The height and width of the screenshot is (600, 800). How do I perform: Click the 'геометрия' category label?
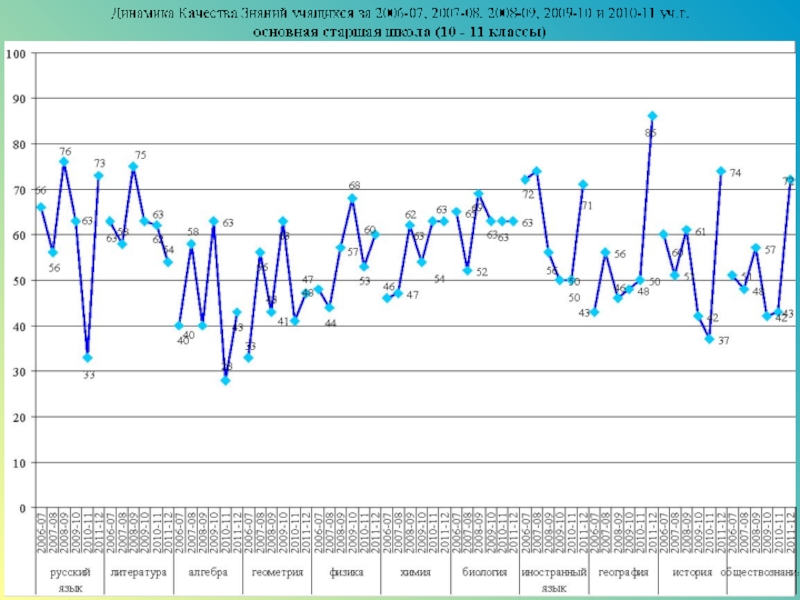coord(278,572)
